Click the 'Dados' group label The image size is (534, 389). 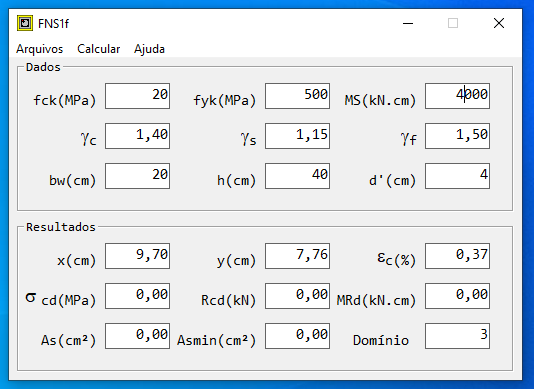43,67
